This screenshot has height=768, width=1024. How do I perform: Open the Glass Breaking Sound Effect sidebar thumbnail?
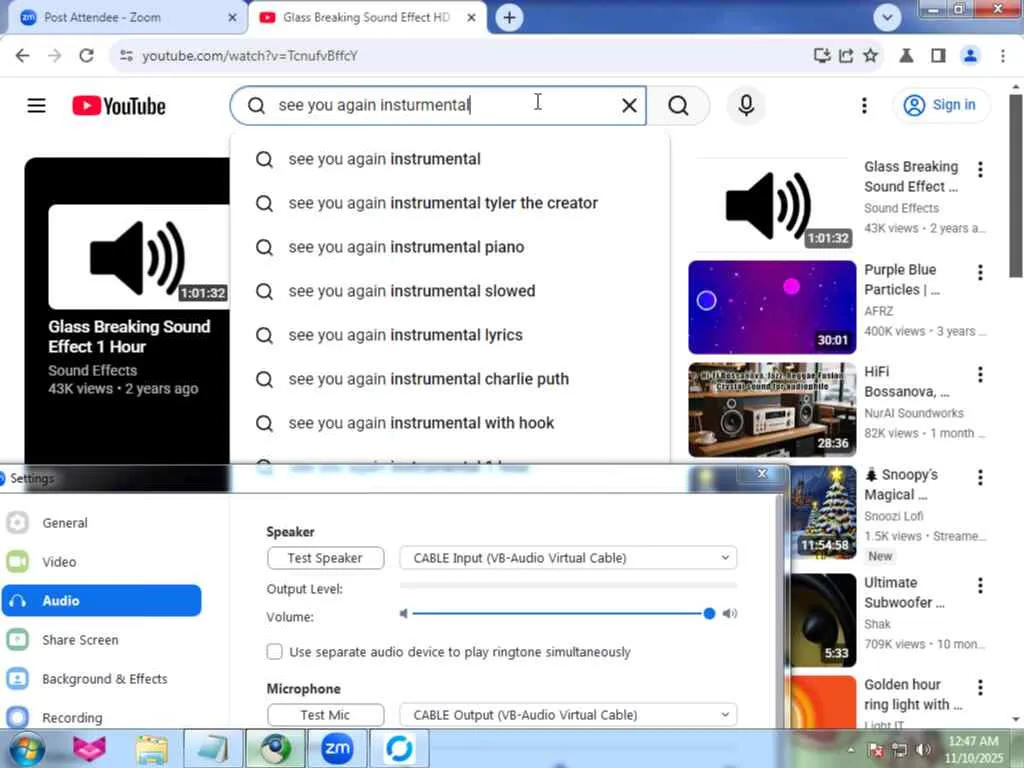(x=772, y=204)
